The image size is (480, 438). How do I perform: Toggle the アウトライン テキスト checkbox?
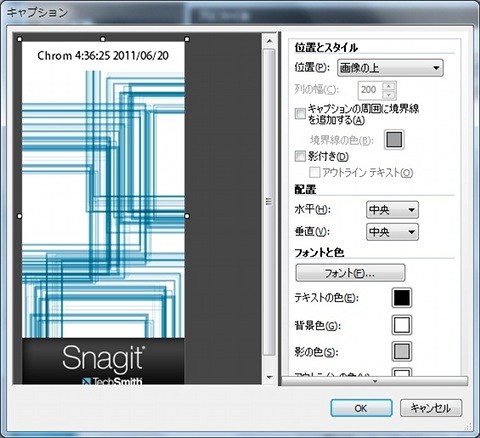pos(315,172)
